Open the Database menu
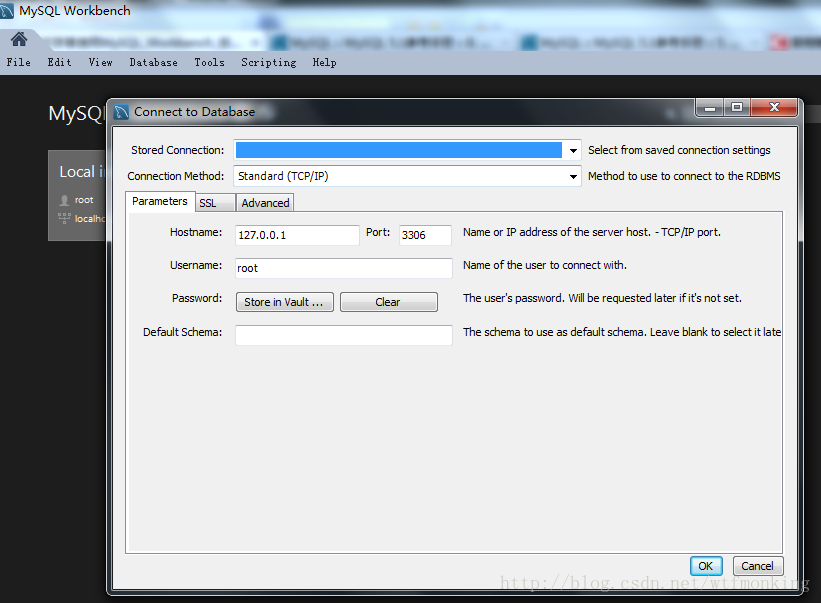The height and width of the screenshot is (603, 821). click(153, 62)
